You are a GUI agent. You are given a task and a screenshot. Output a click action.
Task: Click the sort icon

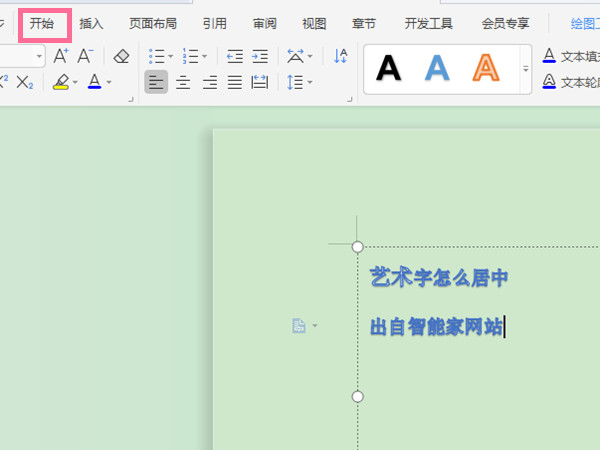click(341, 56)
